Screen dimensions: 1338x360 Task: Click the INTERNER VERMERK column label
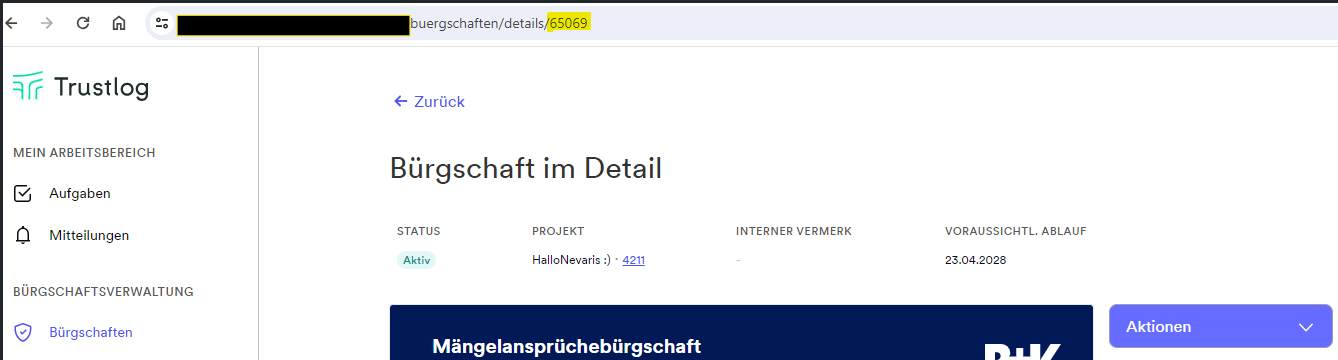[793, 231]
